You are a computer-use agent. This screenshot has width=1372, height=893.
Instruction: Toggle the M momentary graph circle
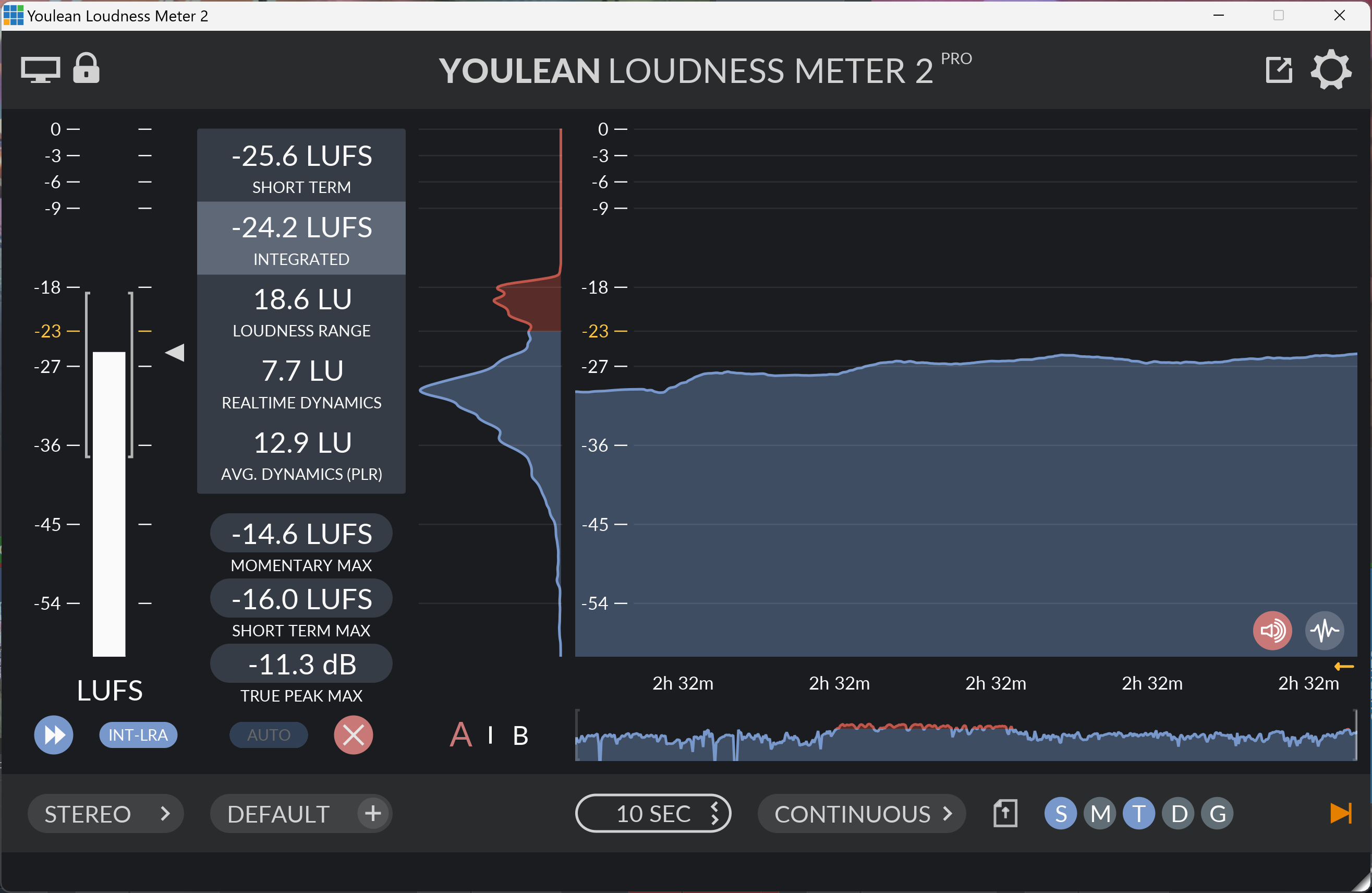pyautogui.click(x=1100, y=813)
